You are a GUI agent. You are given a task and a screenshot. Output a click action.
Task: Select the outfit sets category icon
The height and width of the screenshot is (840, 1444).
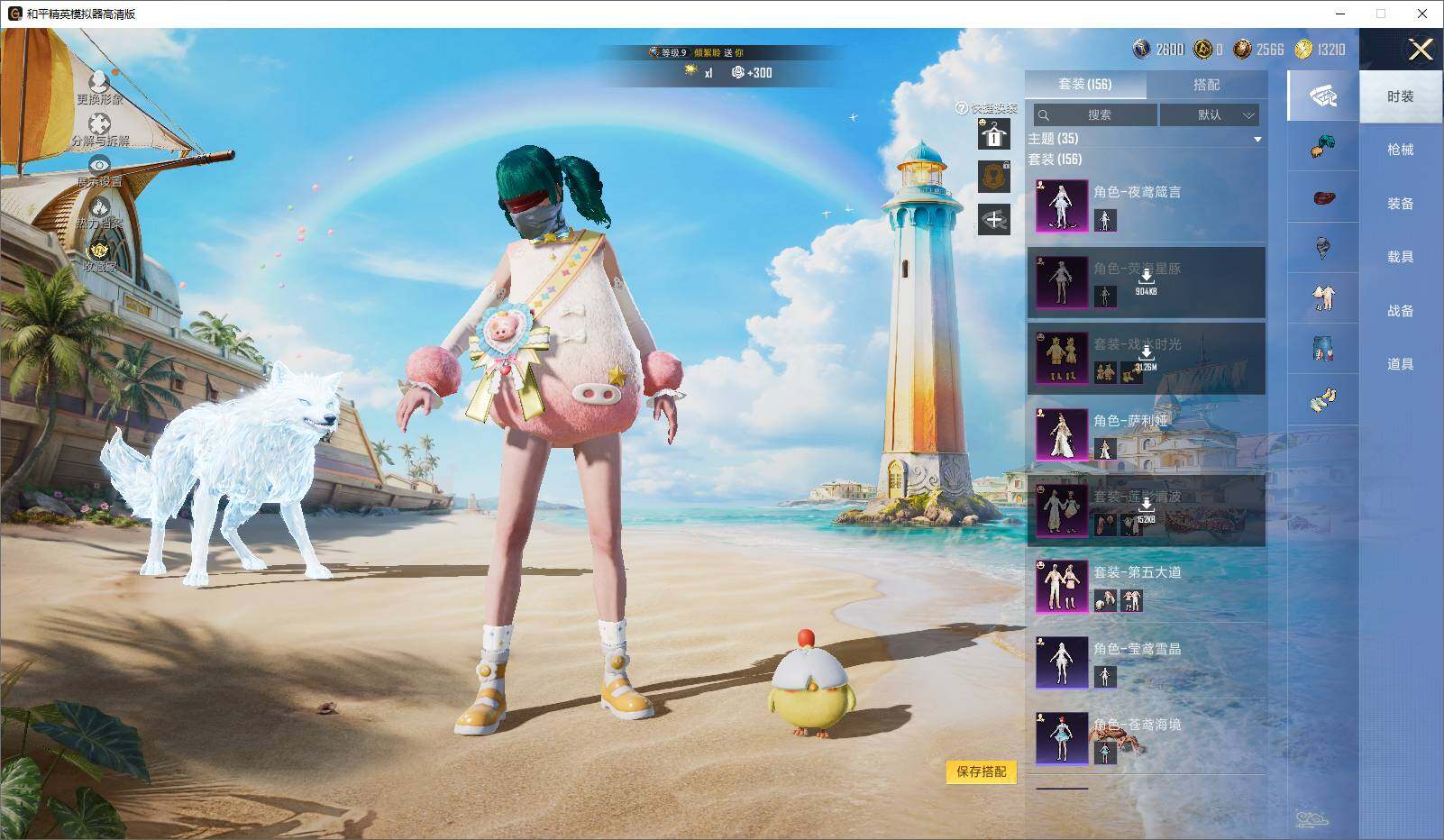[1322, 96]
